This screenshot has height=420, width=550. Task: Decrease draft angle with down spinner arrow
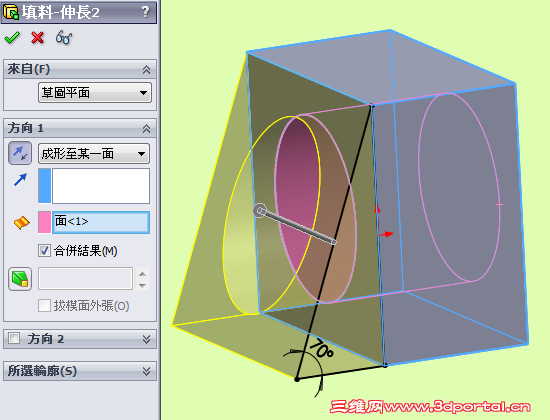point(142,285)
